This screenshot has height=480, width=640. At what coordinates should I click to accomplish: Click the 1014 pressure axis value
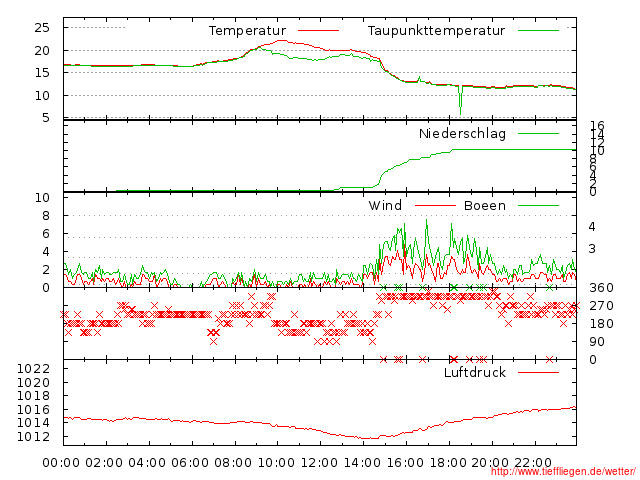[x=33, y=423]
